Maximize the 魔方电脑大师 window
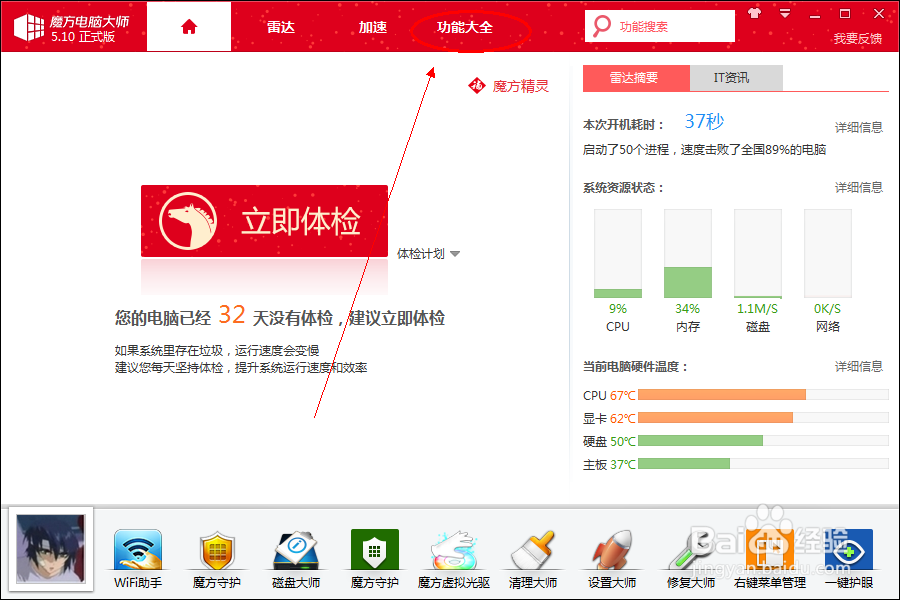This screenshot has width=900, height=600. coord(845,13)
